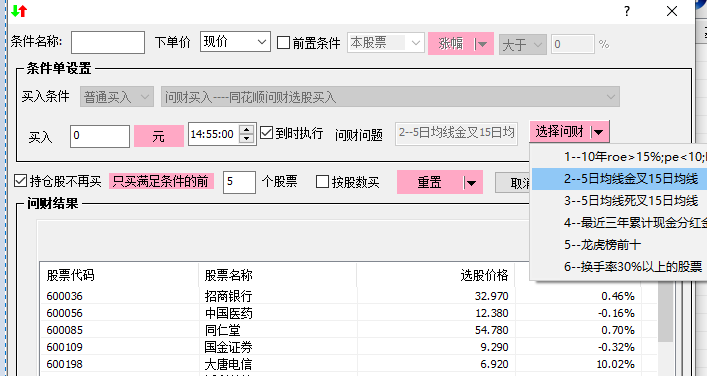Click the time stepper down arrow

pyautogui.click(x=246, y=138)
